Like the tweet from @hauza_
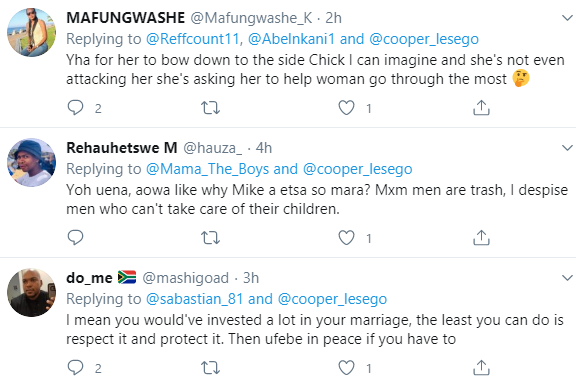The height and width of the screenshot is (386, 576). (x=346, y=238)
